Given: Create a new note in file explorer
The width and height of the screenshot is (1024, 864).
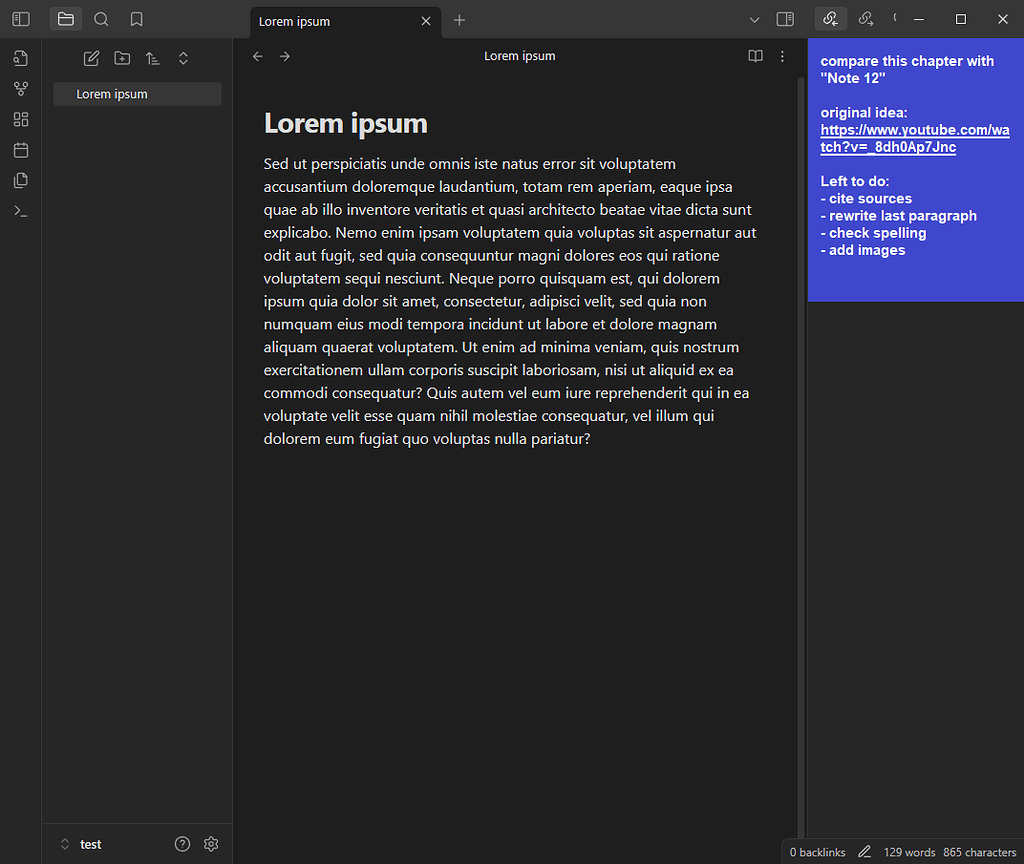Looking at the screenshot, I should tap(91, 59).
